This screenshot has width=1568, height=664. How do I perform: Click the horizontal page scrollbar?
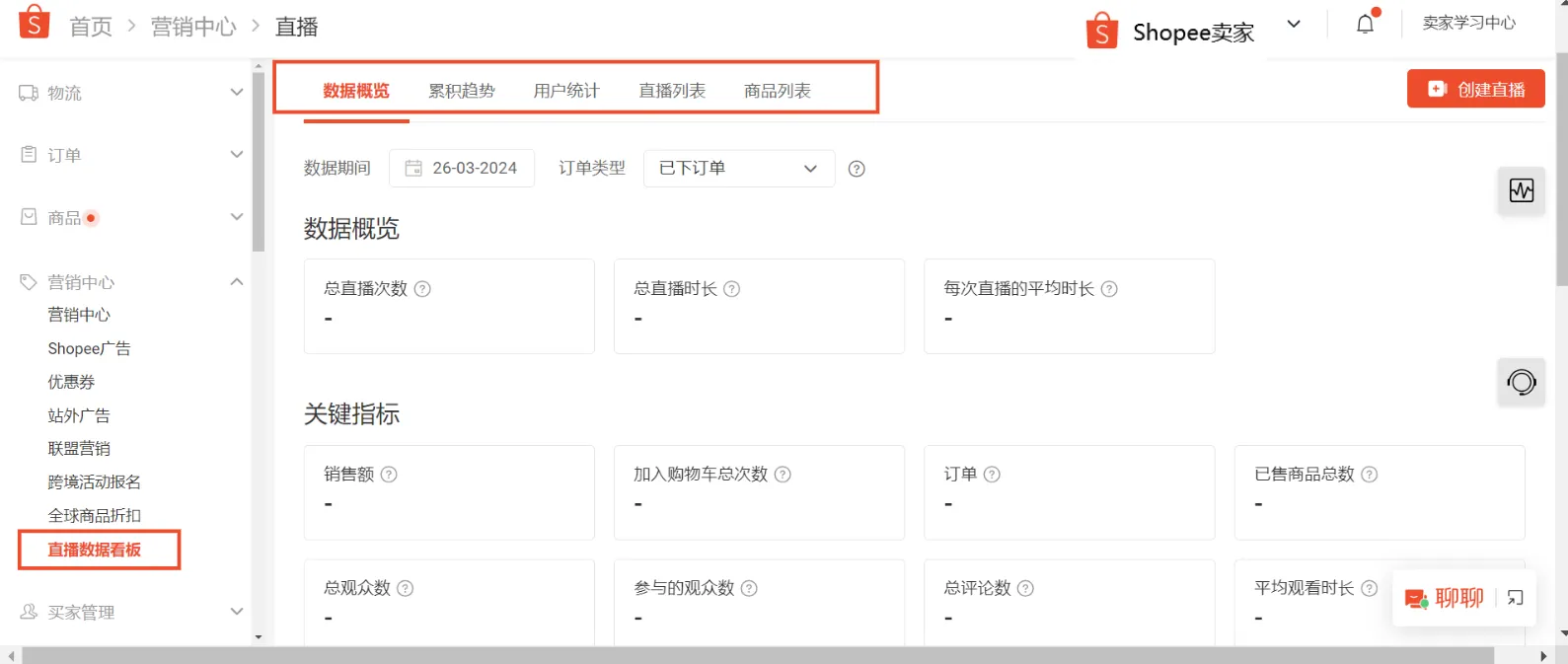tap(757, 656)
